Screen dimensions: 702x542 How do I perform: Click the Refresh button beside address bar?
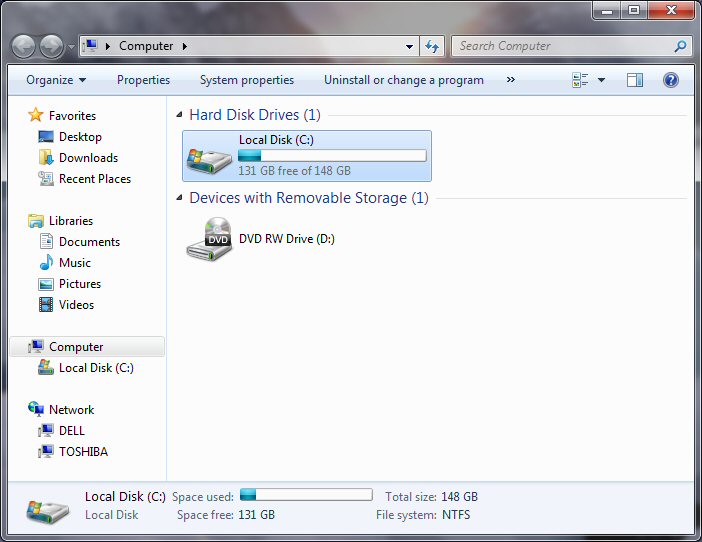(432, 46)
